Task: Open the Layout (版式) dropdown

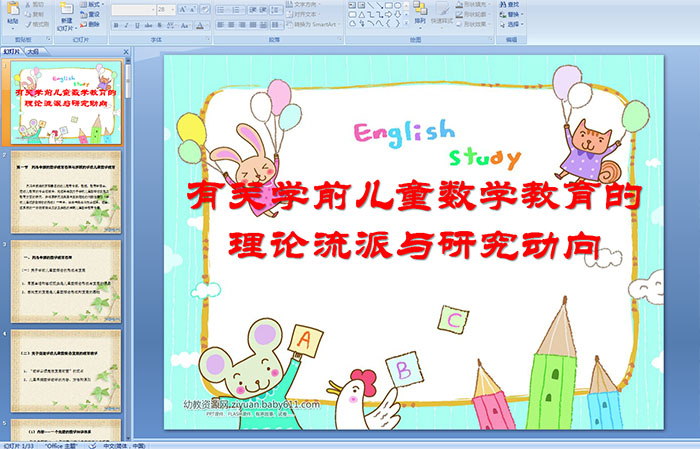Action: tap(92, 4)
